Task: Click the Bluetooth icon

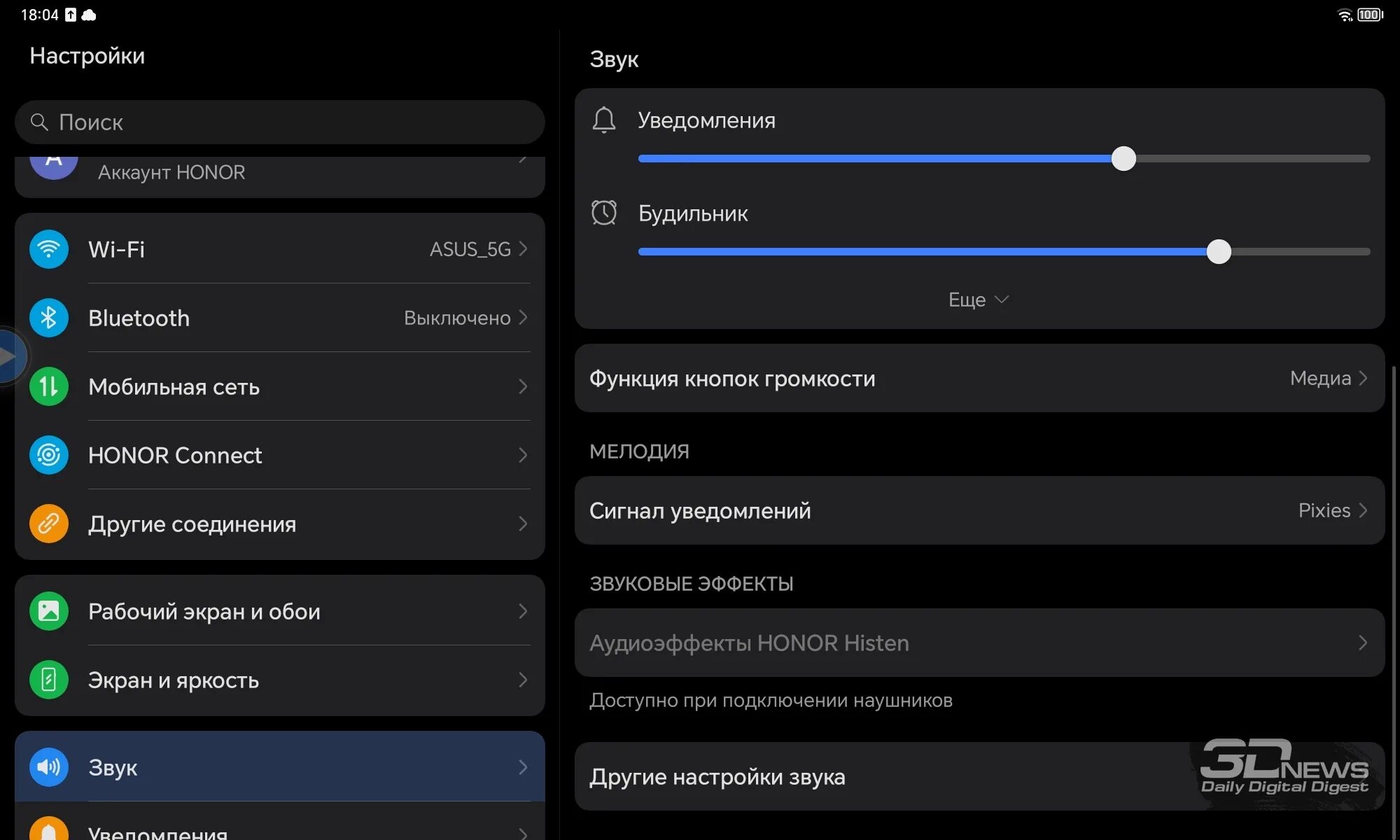Action: click(49, 317)
